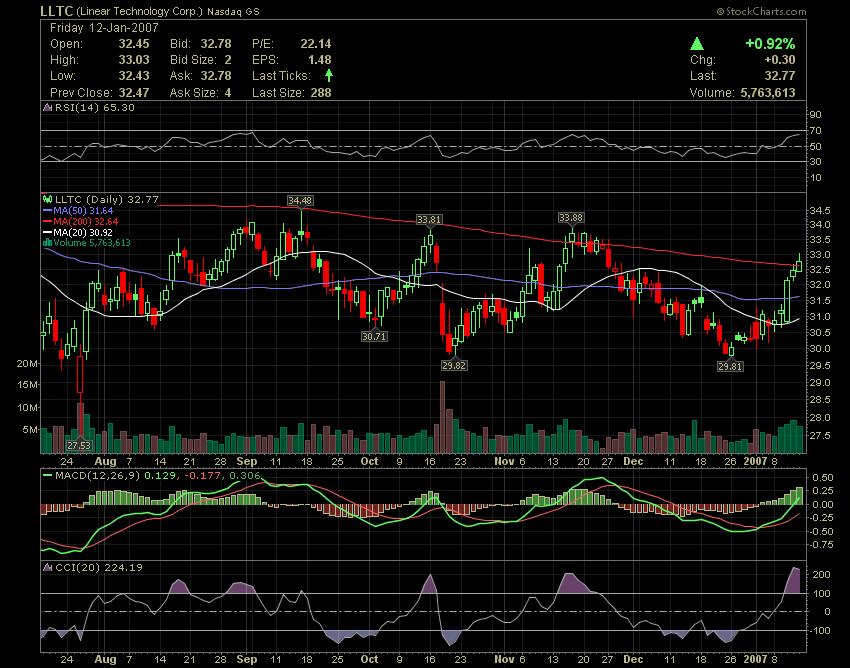Click the green Last Ticks up arrow
Screen dimensions: 850x668
coord(329,75)
